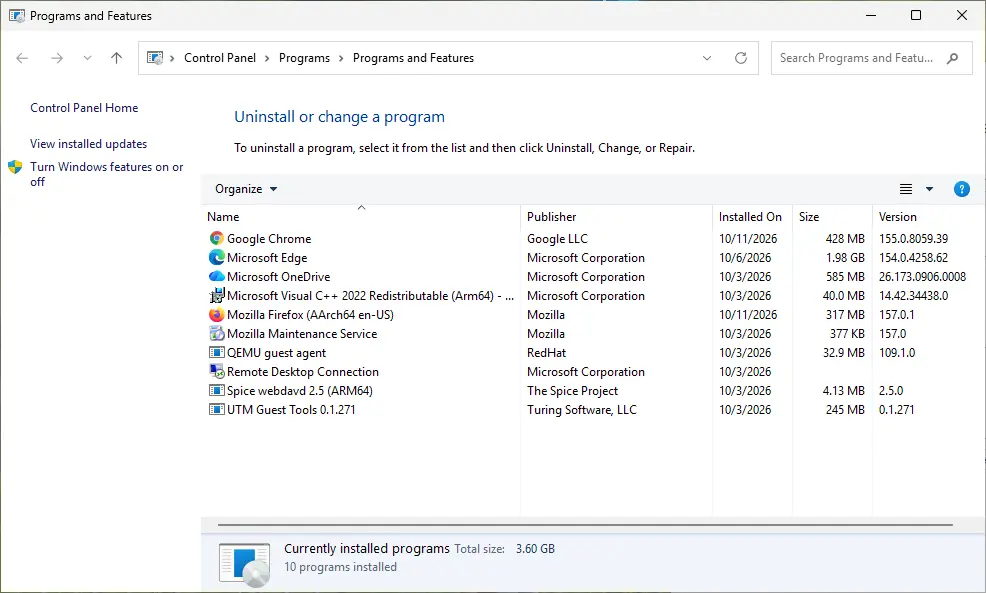The width and height of the screenshot is (986, 593).
Task: Sort by the Installed On column header
Action: (x=752, y=216)
